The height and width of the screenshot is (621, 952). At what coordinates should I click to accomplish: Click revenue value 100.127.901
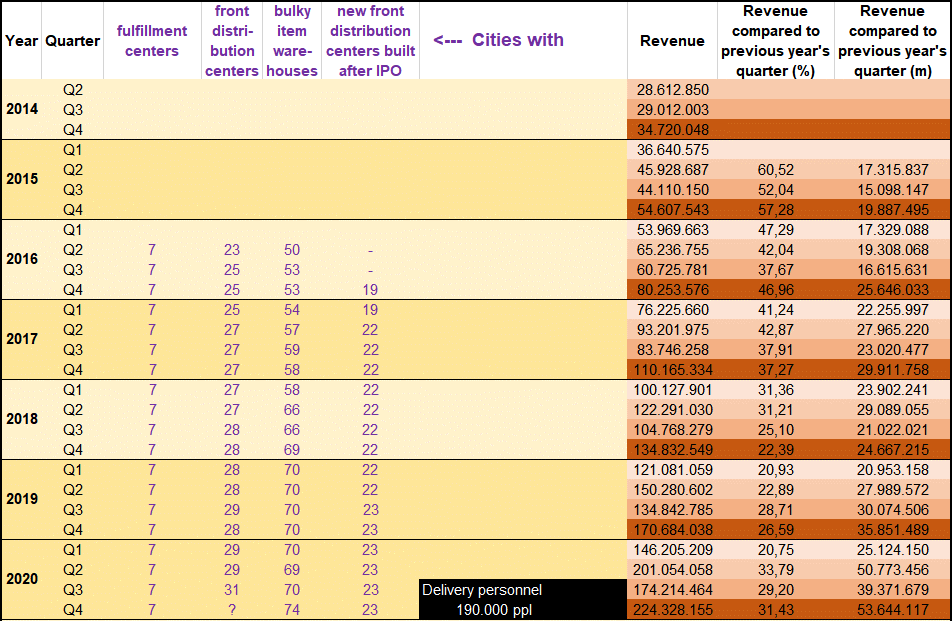673,390
